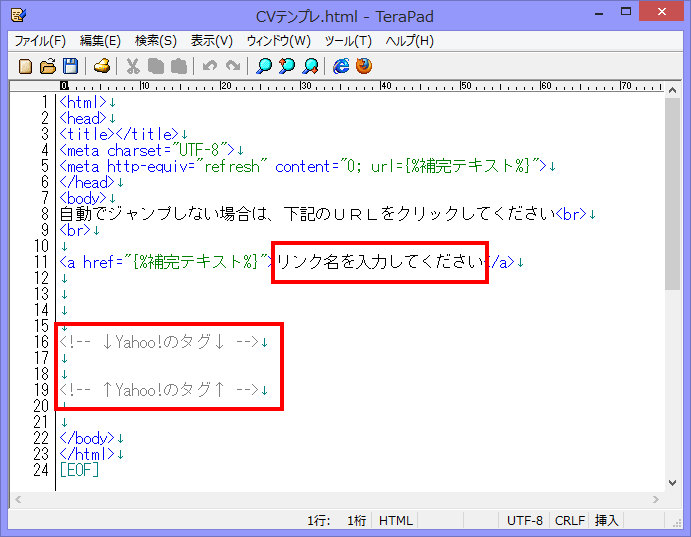Close the TeraPad window
691x537 pixels.
pos(661,12)
